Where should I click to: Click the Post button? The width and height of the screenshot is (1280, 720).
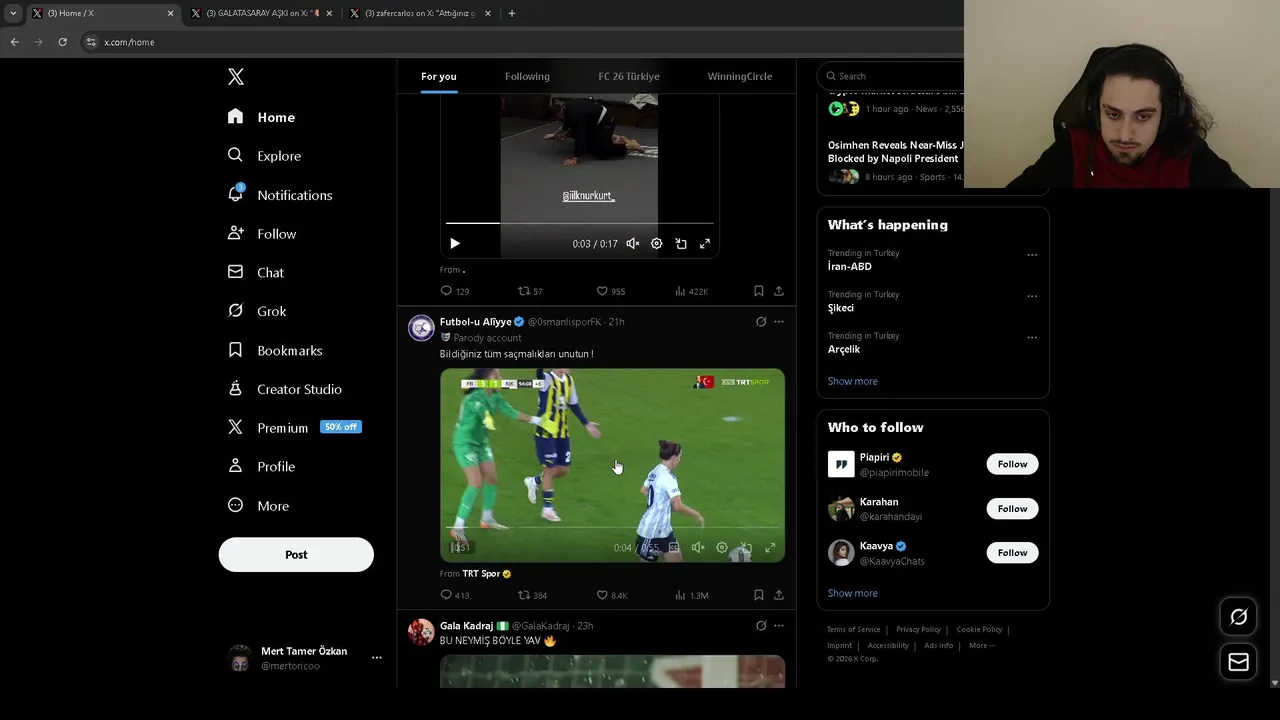click(x=296, y=555)
